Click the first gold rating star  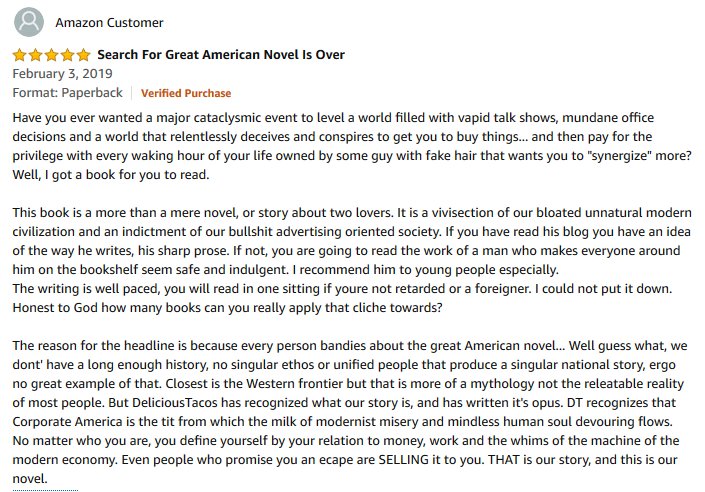[19, 55]
